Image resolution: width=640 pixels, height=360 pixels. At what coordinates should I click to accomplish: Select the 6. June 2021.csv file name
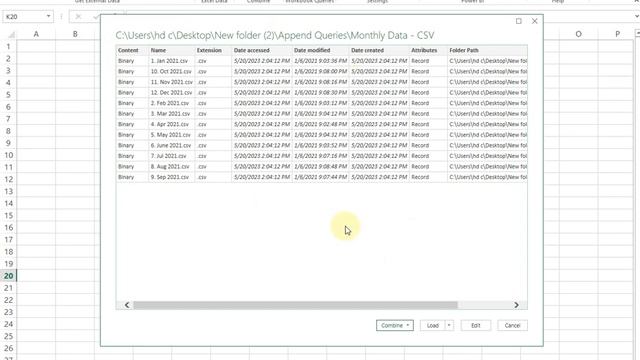point(171,145)
